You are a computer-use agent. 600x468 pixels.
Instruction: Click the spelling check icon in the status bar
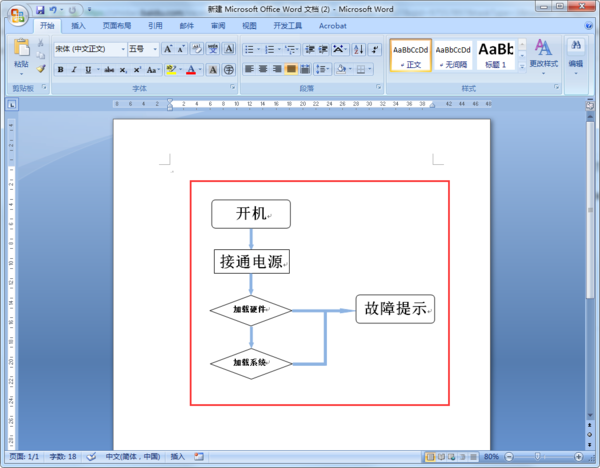click(x=91, y=457)
